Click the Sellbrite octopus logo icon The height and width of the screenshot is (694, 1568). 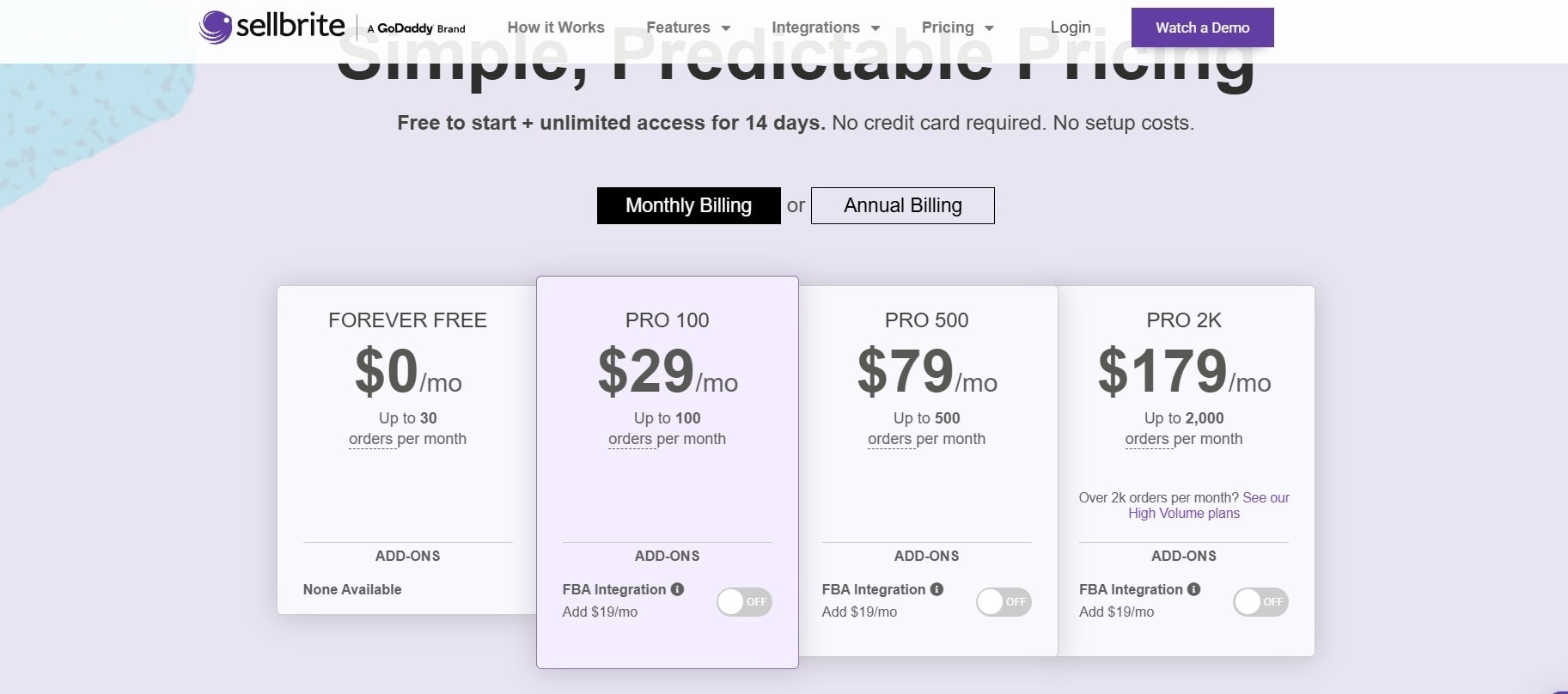216,26
